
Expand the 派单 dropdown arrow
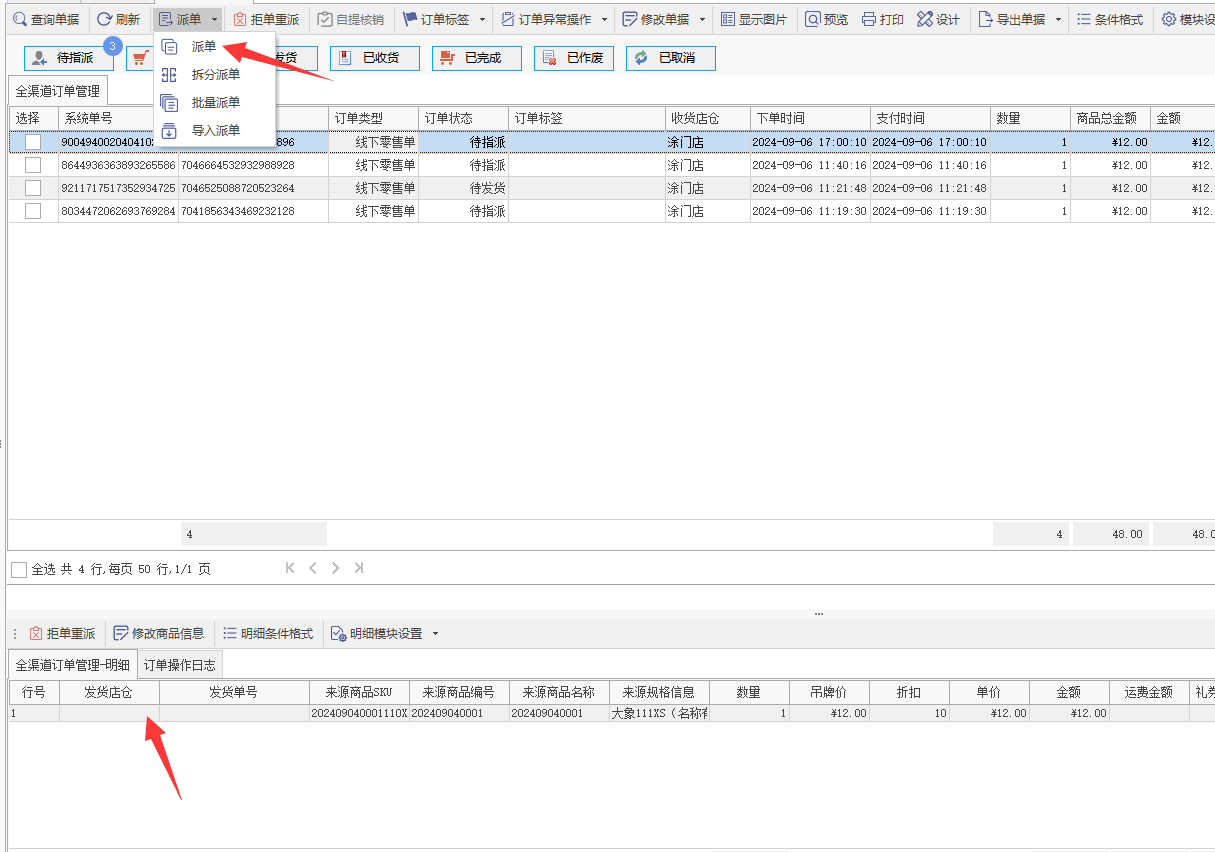(x=214, y=19)
